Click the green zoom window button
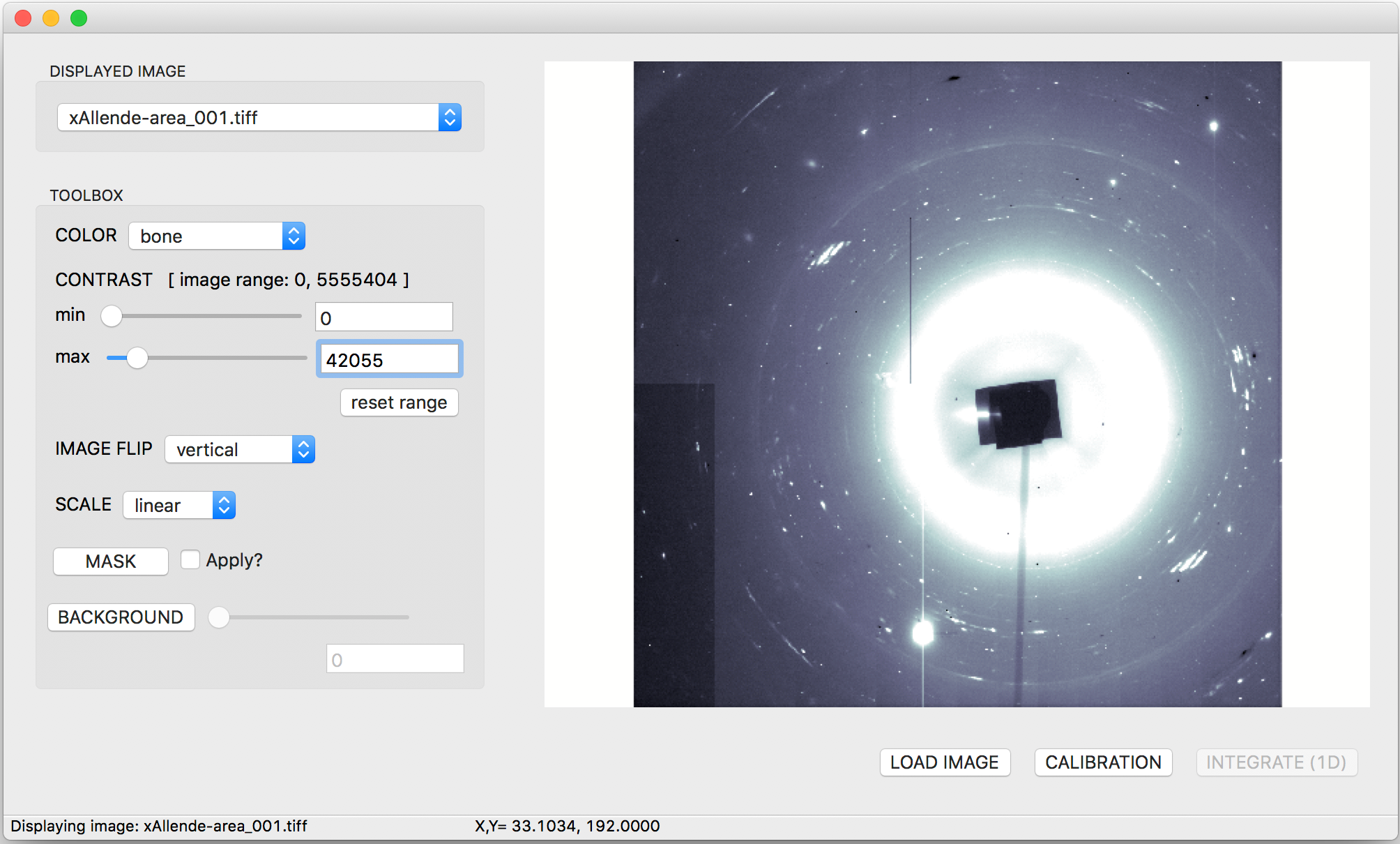The width and height of the screenshot is (1400, 844). coord(79,18)
